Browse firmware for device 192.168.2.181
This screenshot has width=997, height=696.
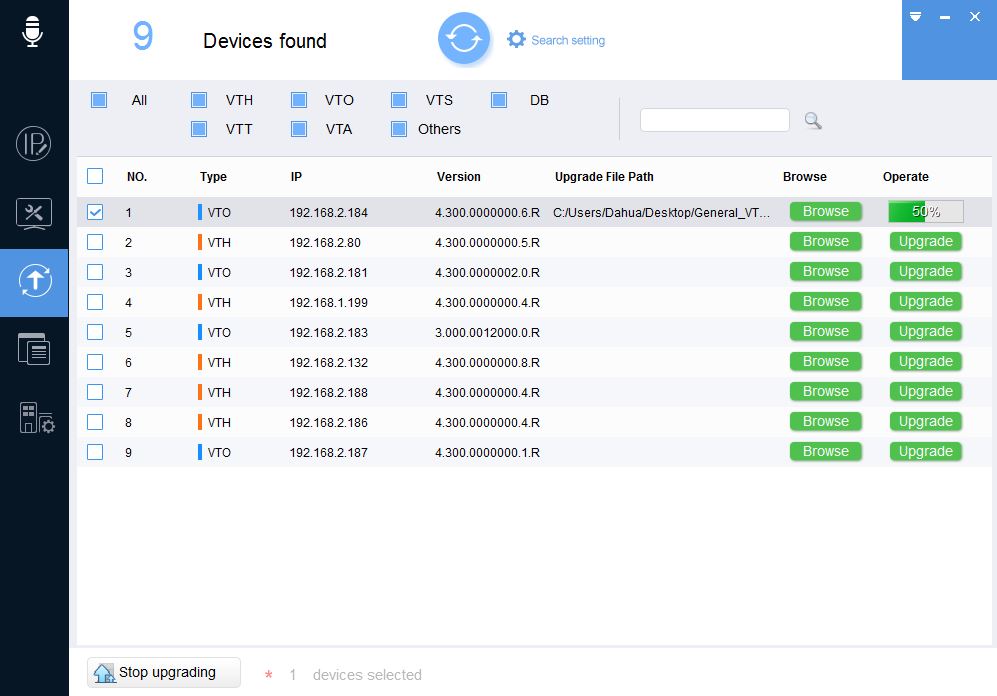point(825,271)
